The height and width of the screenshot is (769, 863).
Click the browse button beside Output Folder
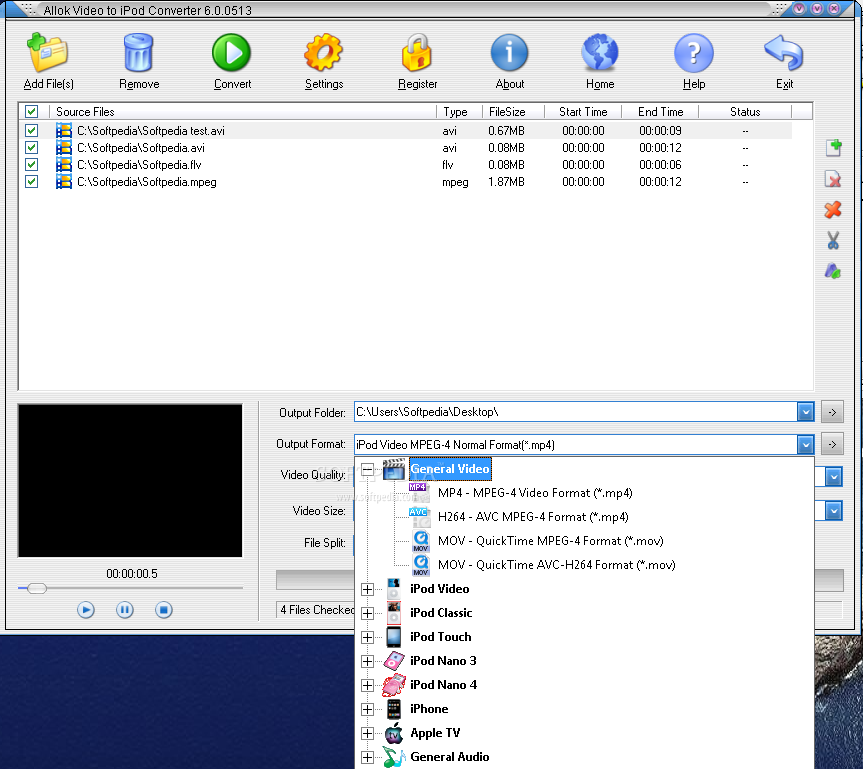(x=832, y=412)
